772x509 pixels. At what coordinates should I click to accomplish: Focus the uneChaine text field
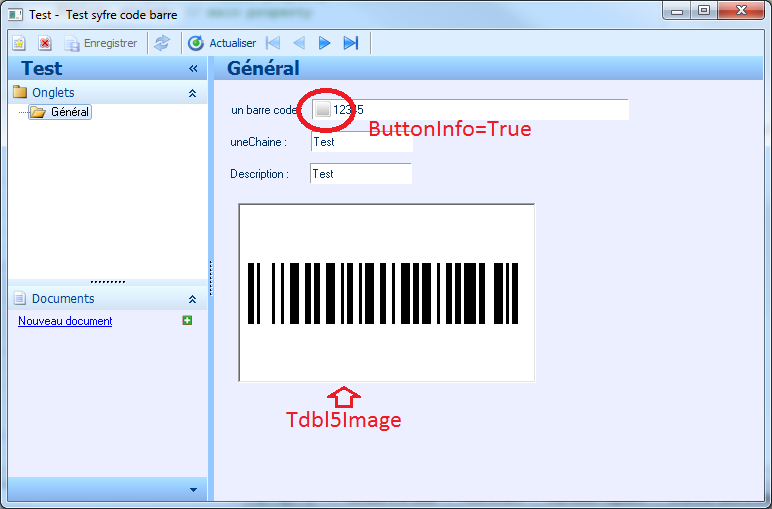[x=361, y=142]
